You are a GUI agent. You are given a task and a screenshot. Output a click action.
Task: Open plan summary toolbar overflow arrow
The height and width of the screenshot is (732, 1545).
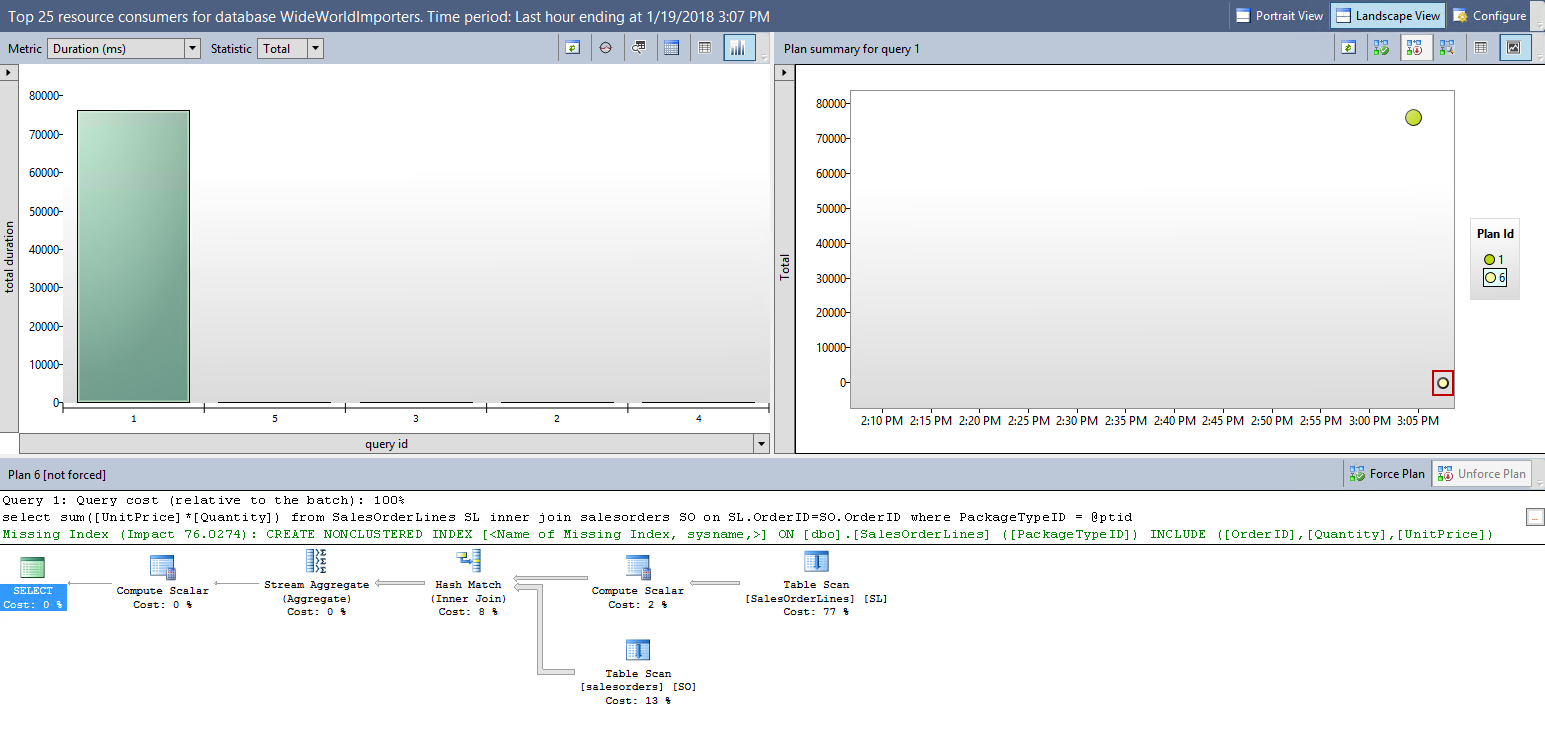(1539, 59)
